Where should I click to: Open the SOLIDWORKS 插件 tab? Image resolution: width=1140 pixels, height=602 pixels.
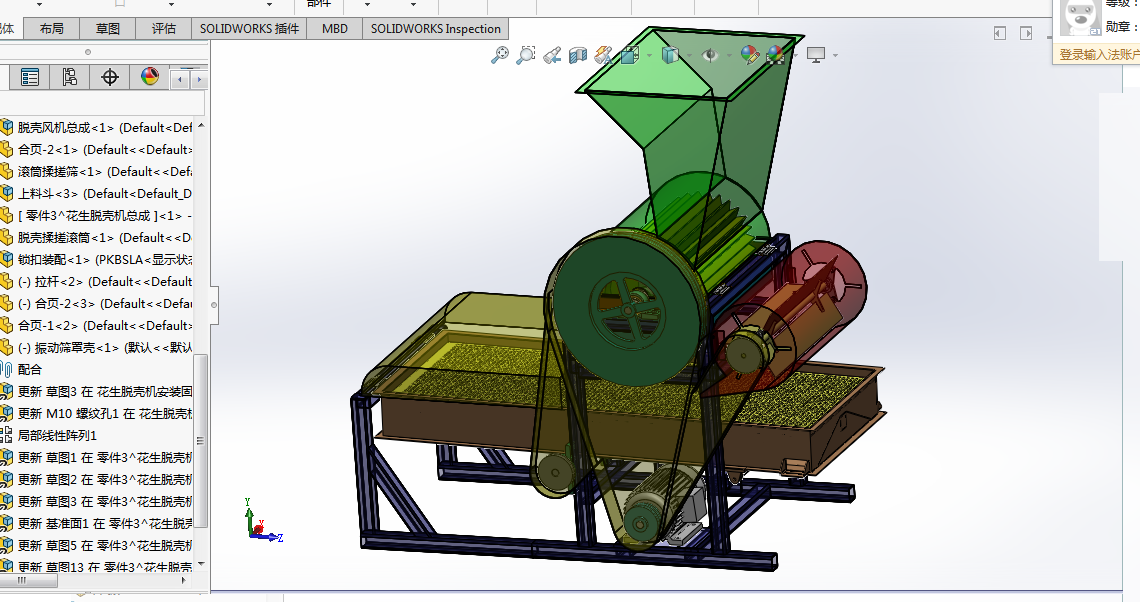pos(249,29)
